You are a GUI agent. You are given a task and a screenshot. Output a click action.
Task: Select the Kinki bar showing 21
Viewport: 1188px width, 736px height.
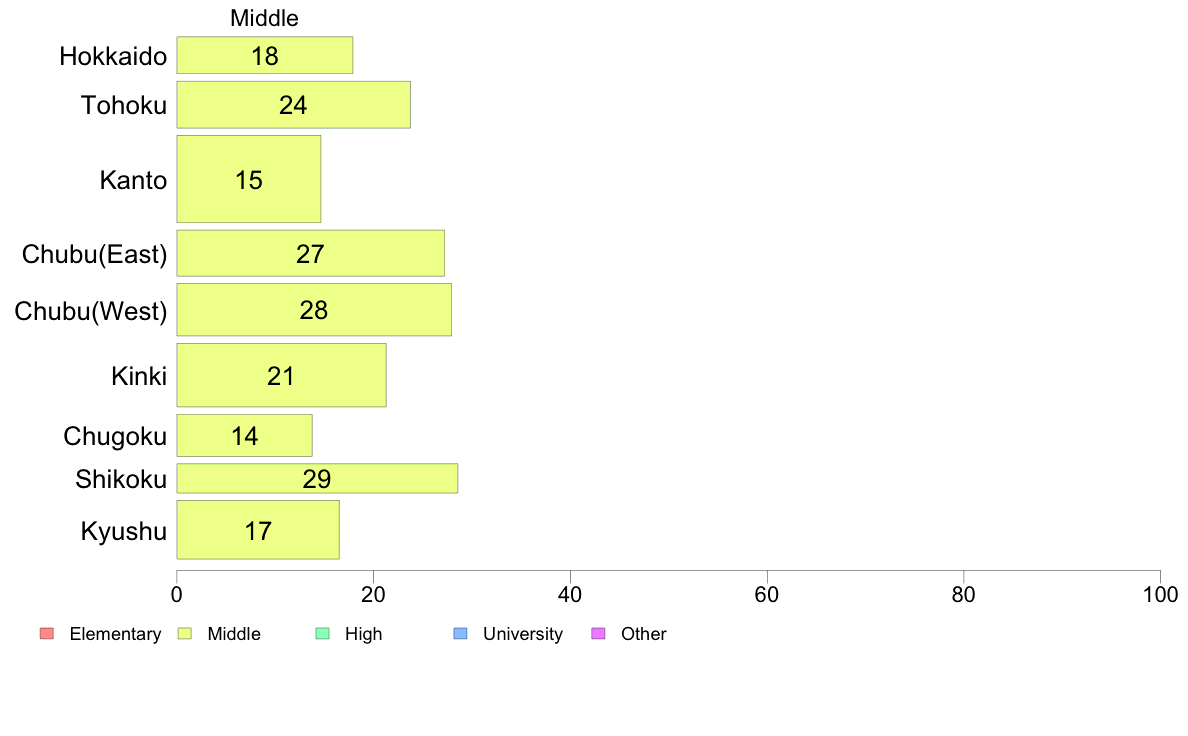click(281, 375)
